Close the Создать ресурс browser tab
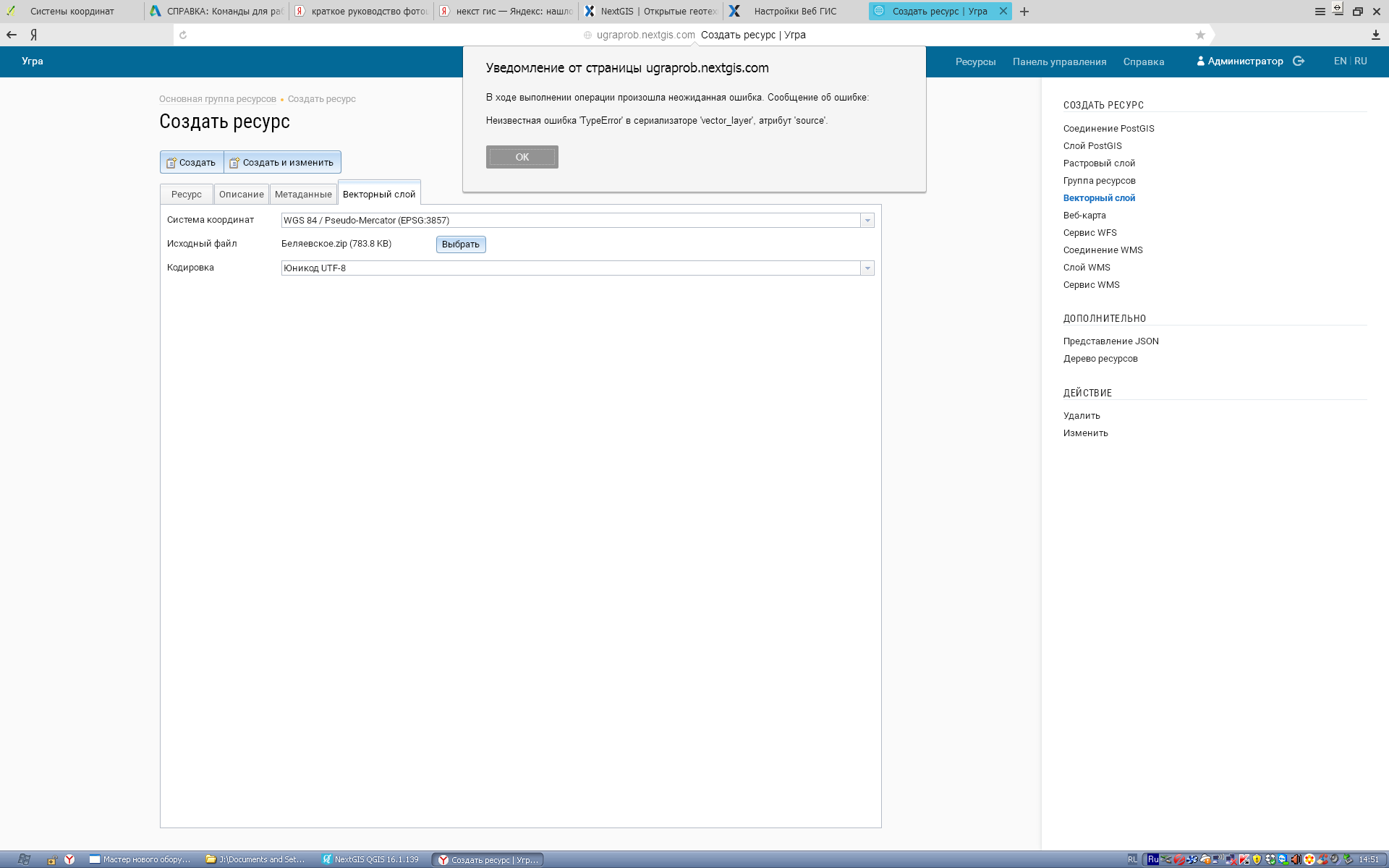The height and width of the screenshot is (868, 1389). pos(1003,11)
